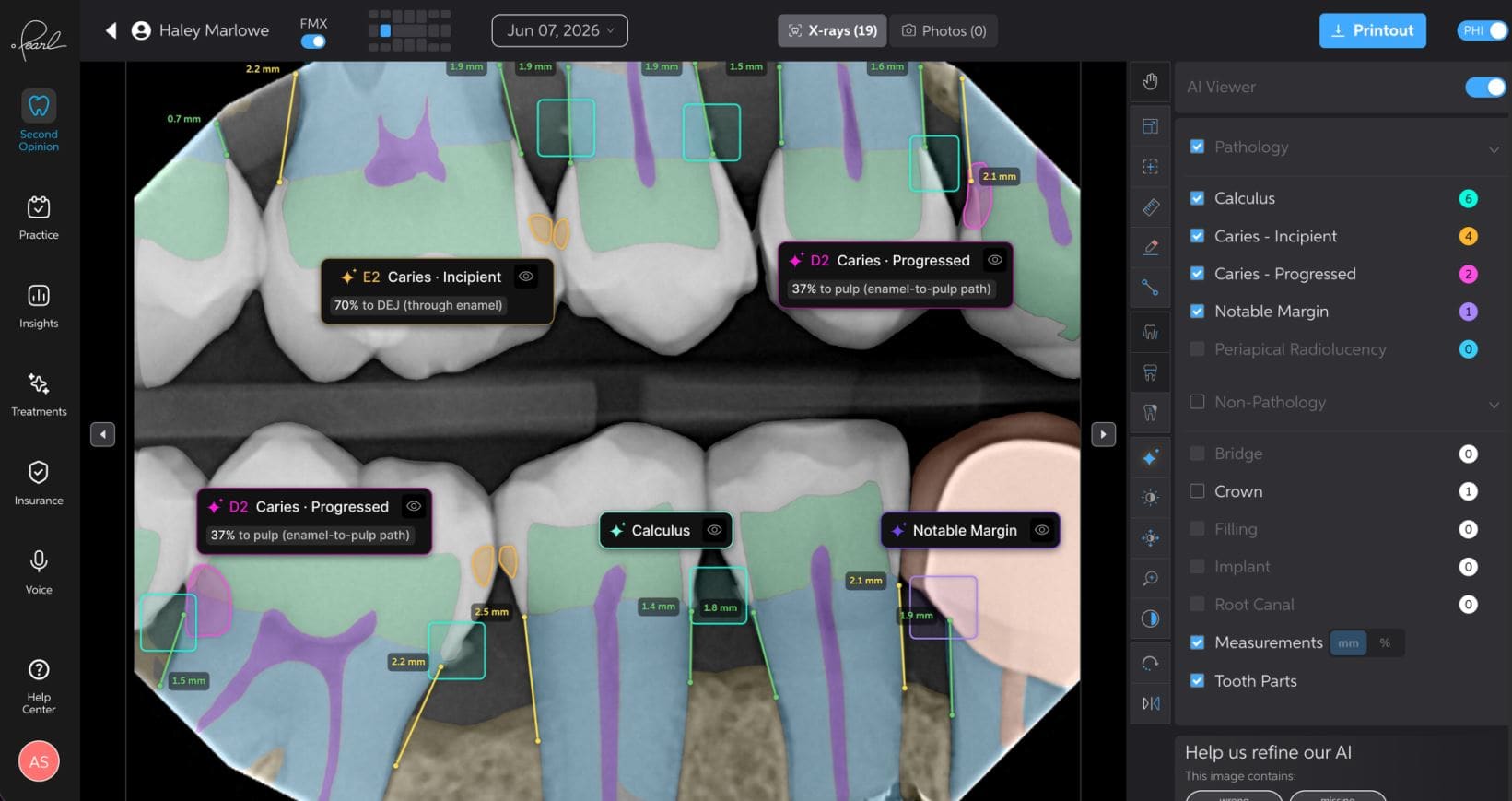This screenshot has height=801, width=1512.
Task: Go to previous X-ray with left arrow
Action: pyautogui.click(x=102, y=434)
